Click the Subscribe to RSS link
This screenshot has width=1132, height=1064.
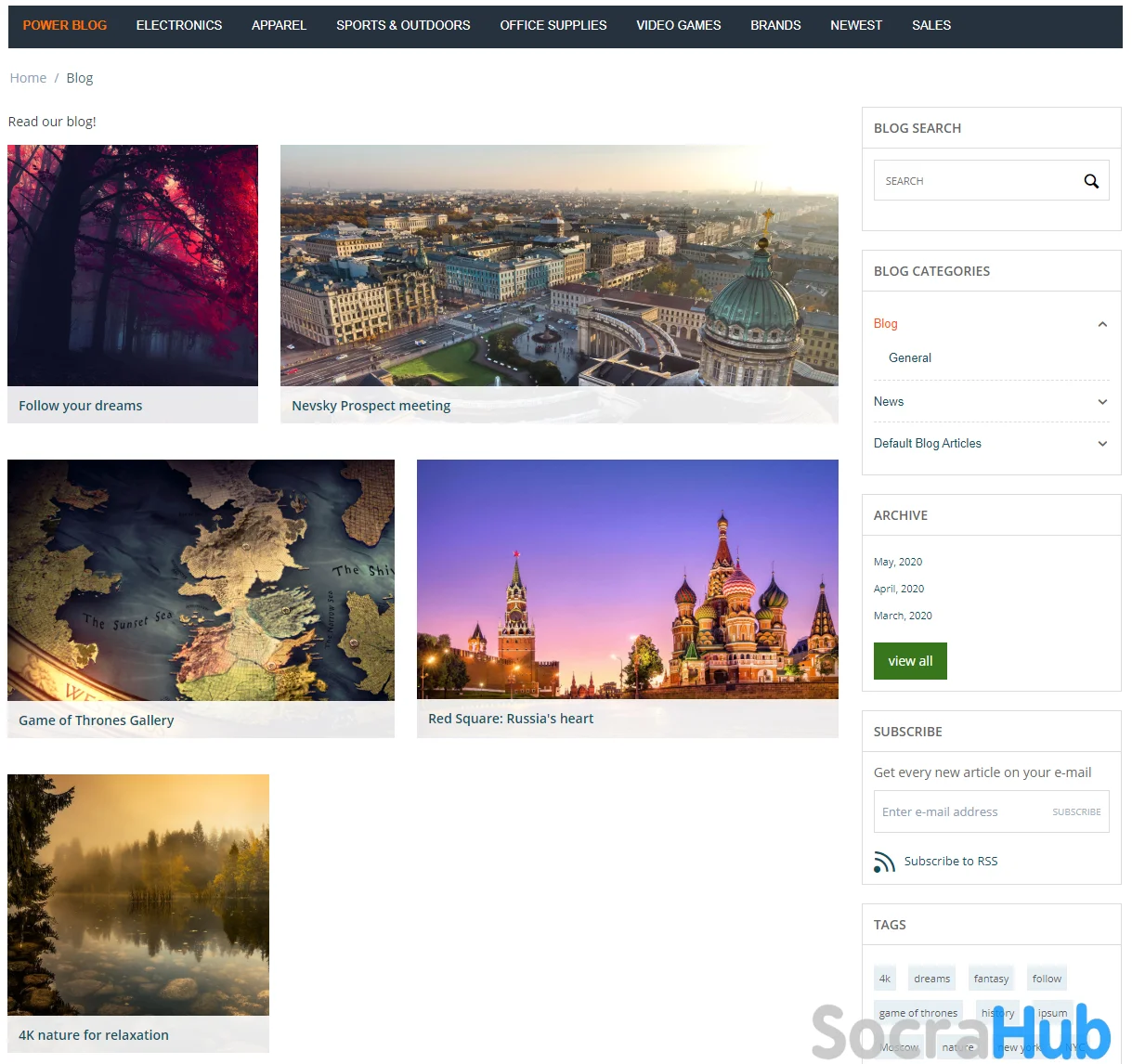(951, 861)
